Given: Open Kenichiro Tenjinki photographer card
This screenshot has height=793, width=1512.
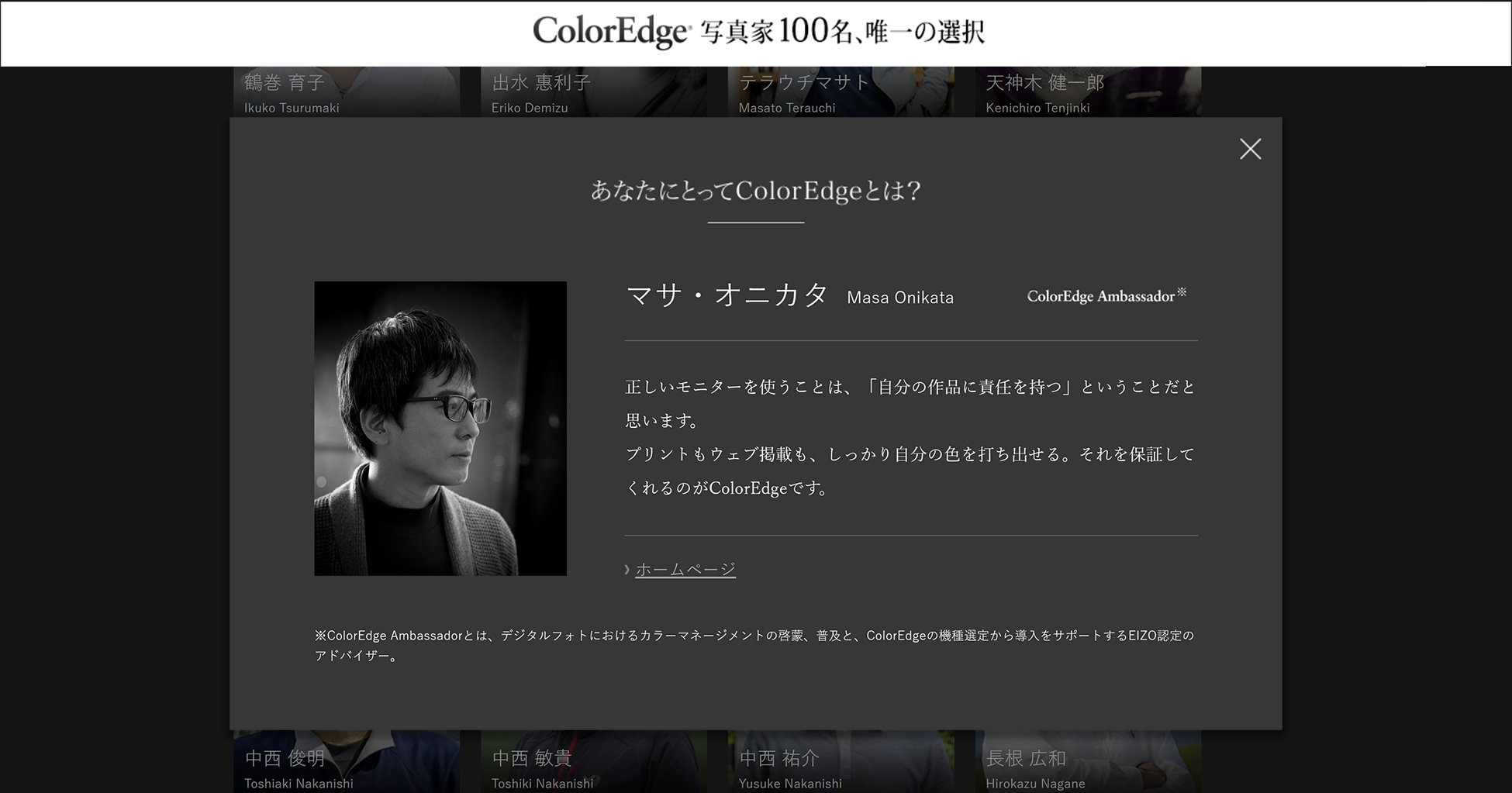Looking at the screenshot, I should [1088, 91].
